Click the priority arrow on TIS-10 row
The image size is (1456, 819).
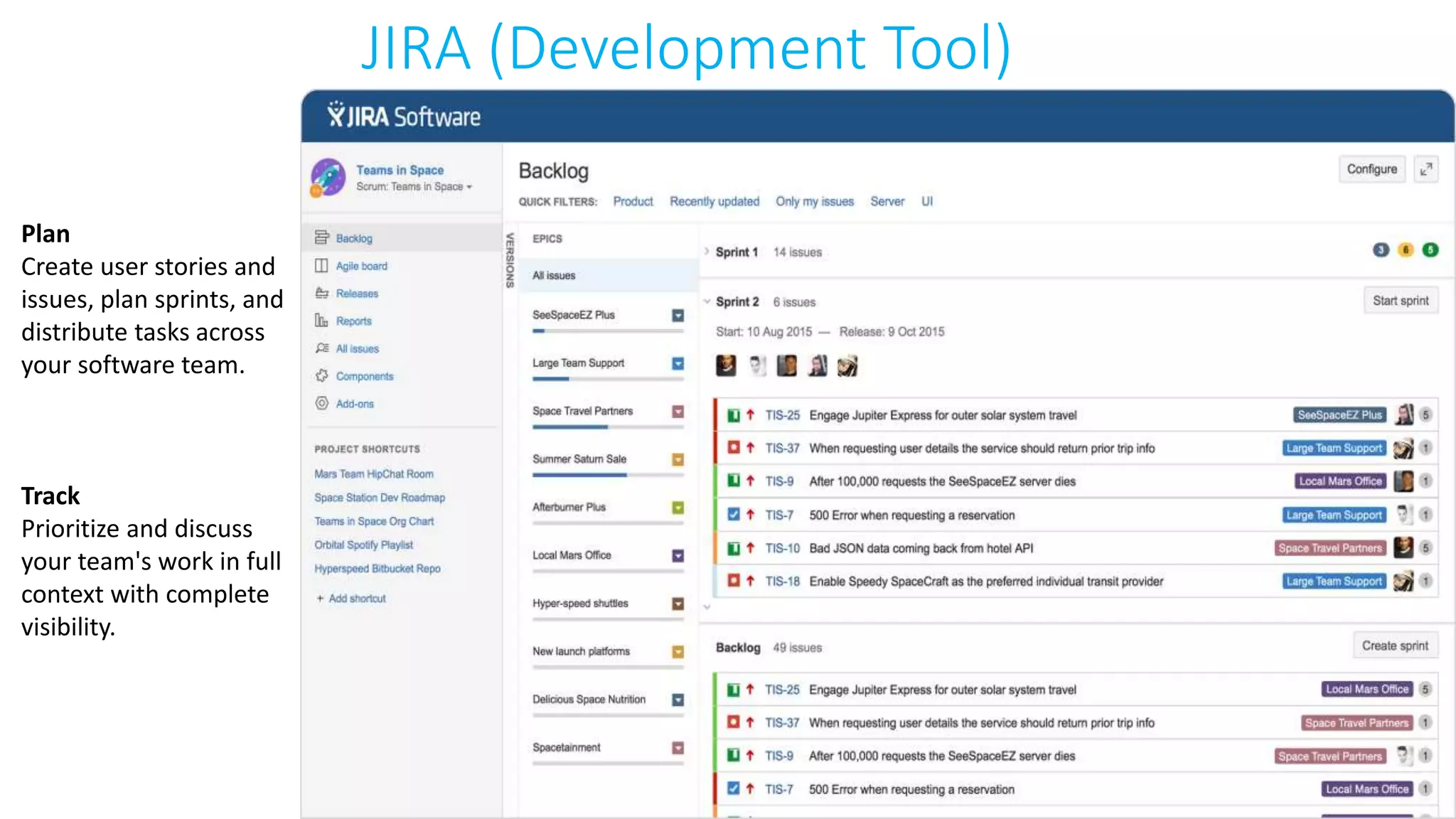pos(751,548)
